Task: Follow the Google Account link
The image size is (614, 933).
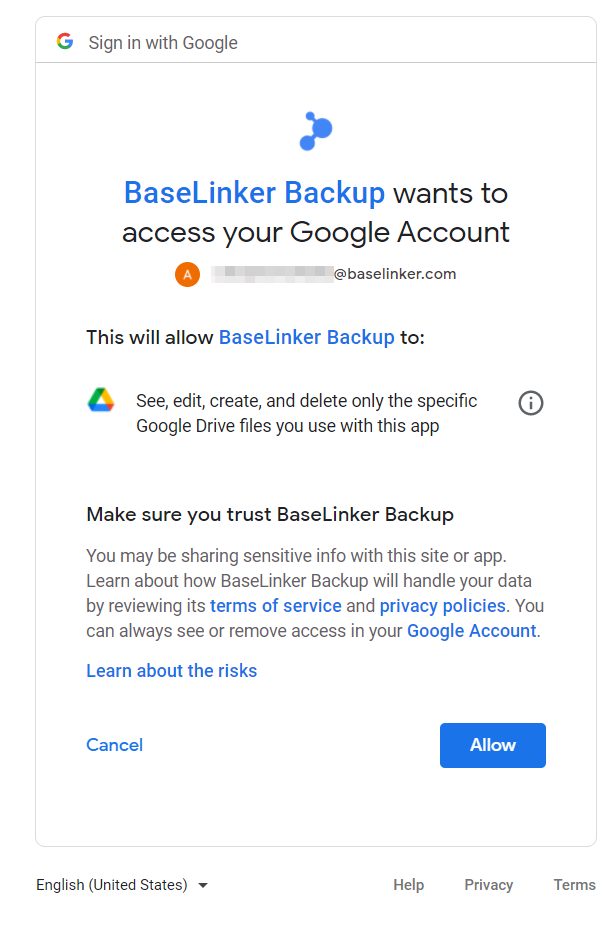Action: tap(472, 631)
